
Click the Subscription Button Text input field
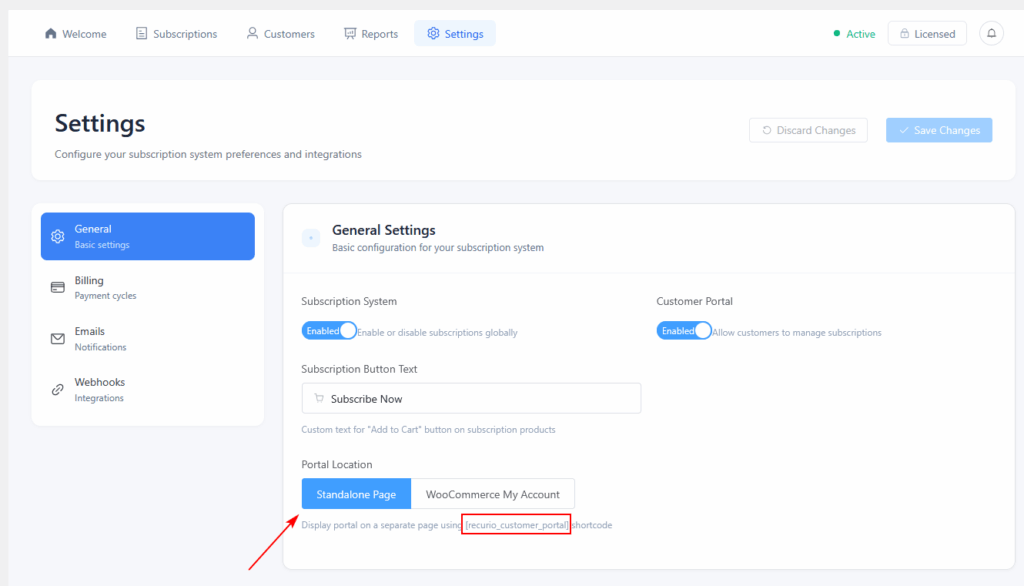(x=471, y=399)
